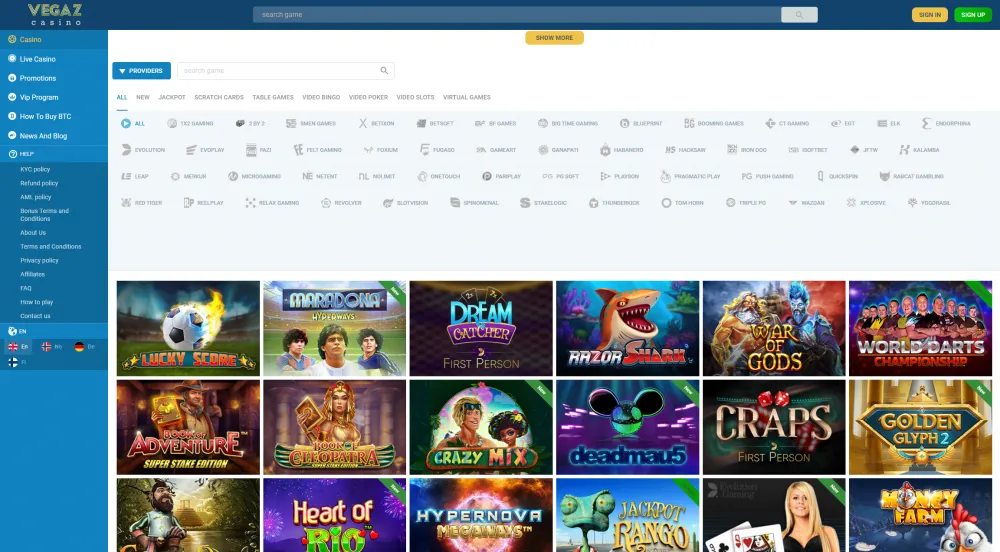Click the SIGN UP button
The image size is (1000, 552).
click(973, 15)
